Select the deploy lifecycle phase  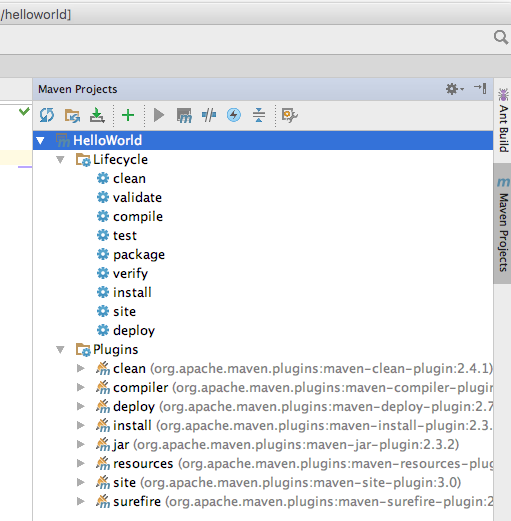click(134, 331)
